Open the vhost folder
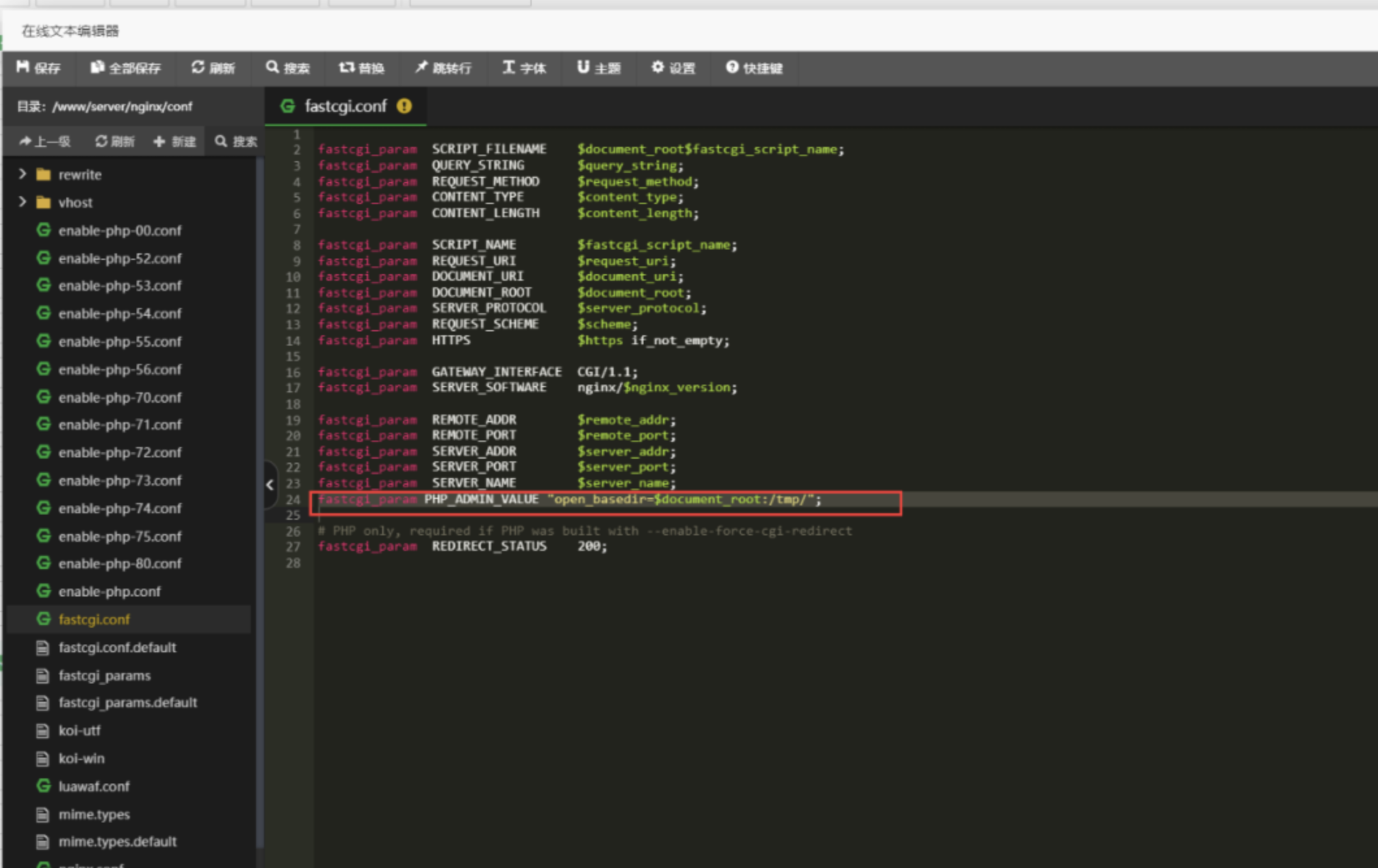Screen dimensions: 1378x868 coord(75,203)
